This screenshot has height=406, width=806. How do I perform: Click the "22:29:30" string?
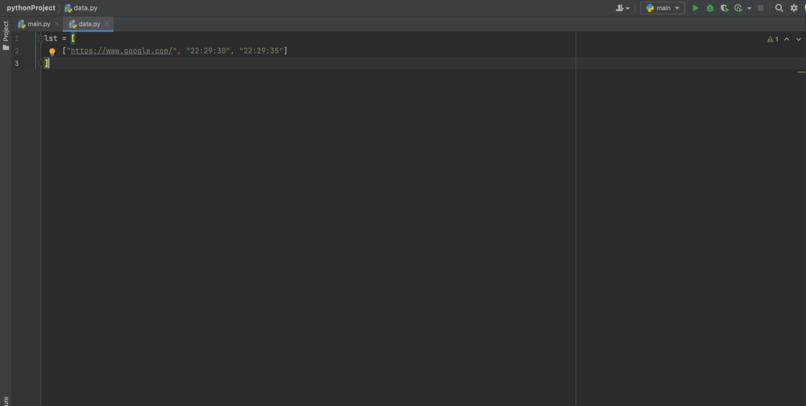click(x=208, y=51)
